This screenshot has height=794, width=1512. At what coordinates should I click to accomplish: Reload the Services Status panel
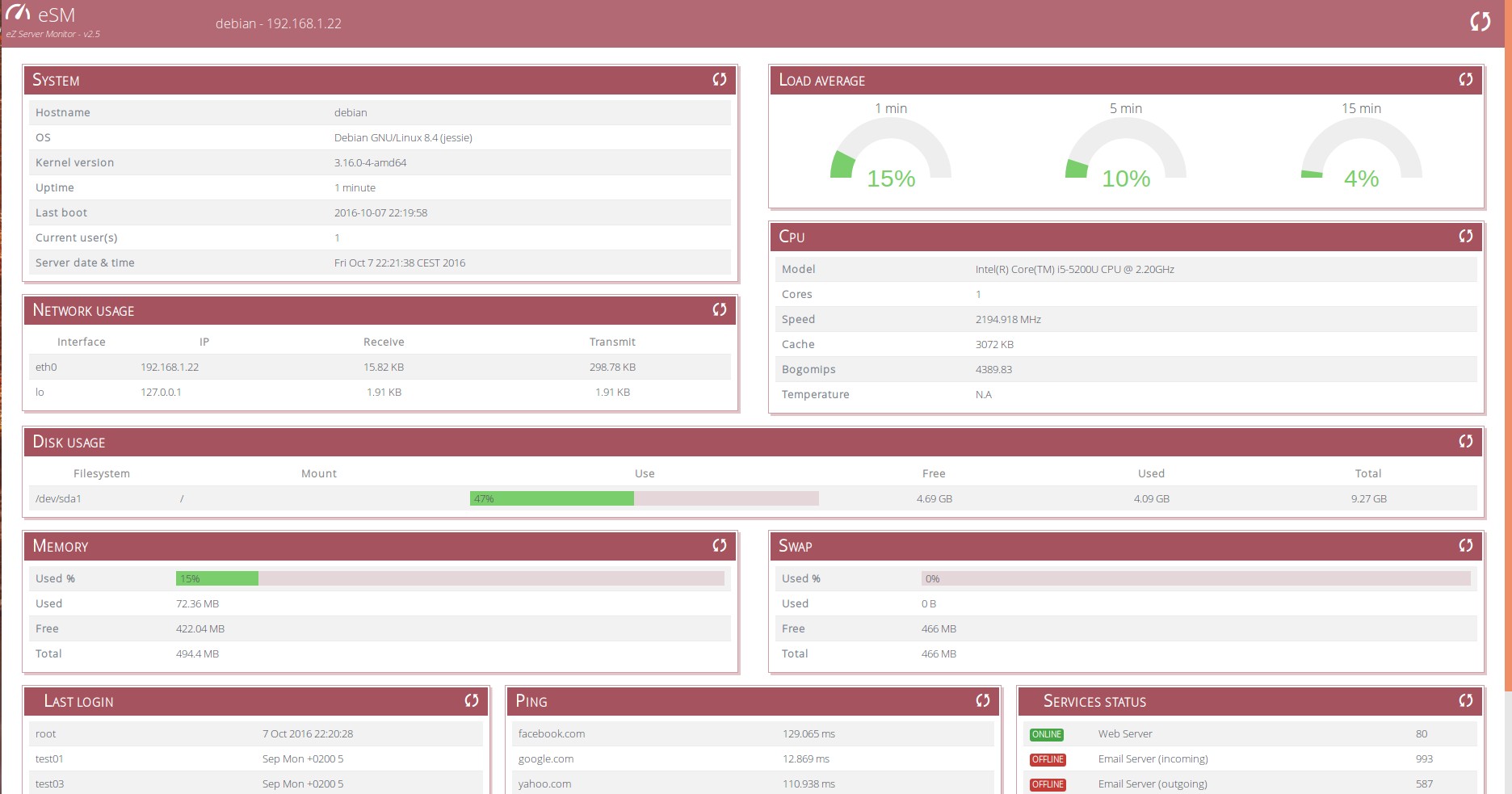click(x=1465, y=700)
